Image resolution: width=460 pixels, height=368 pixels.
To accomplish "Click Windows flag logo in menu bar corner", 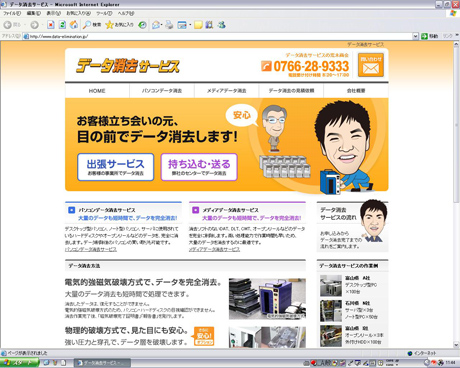I will [x=453, y=13].
